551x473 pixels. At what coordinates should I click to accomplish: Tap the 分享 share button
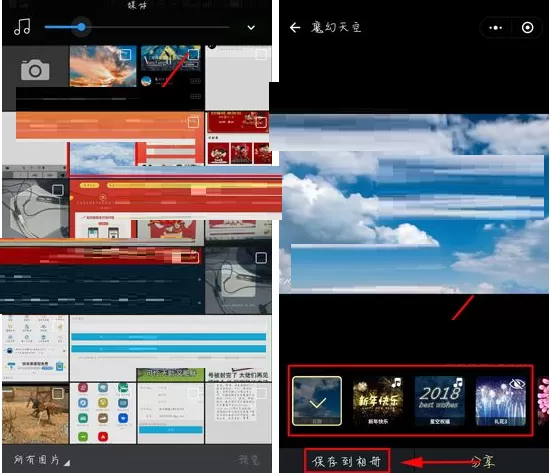483,461
